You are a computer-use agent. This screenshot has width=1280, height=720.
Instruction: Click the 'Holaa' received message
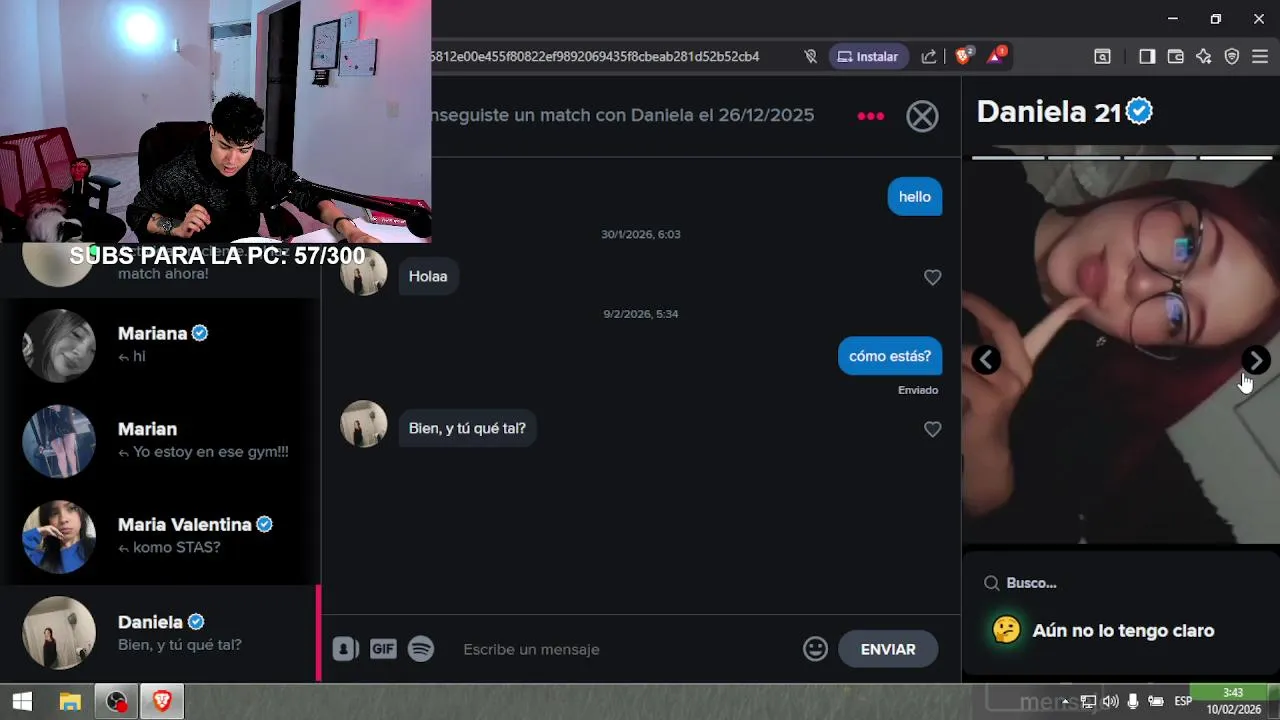[428, 277]
